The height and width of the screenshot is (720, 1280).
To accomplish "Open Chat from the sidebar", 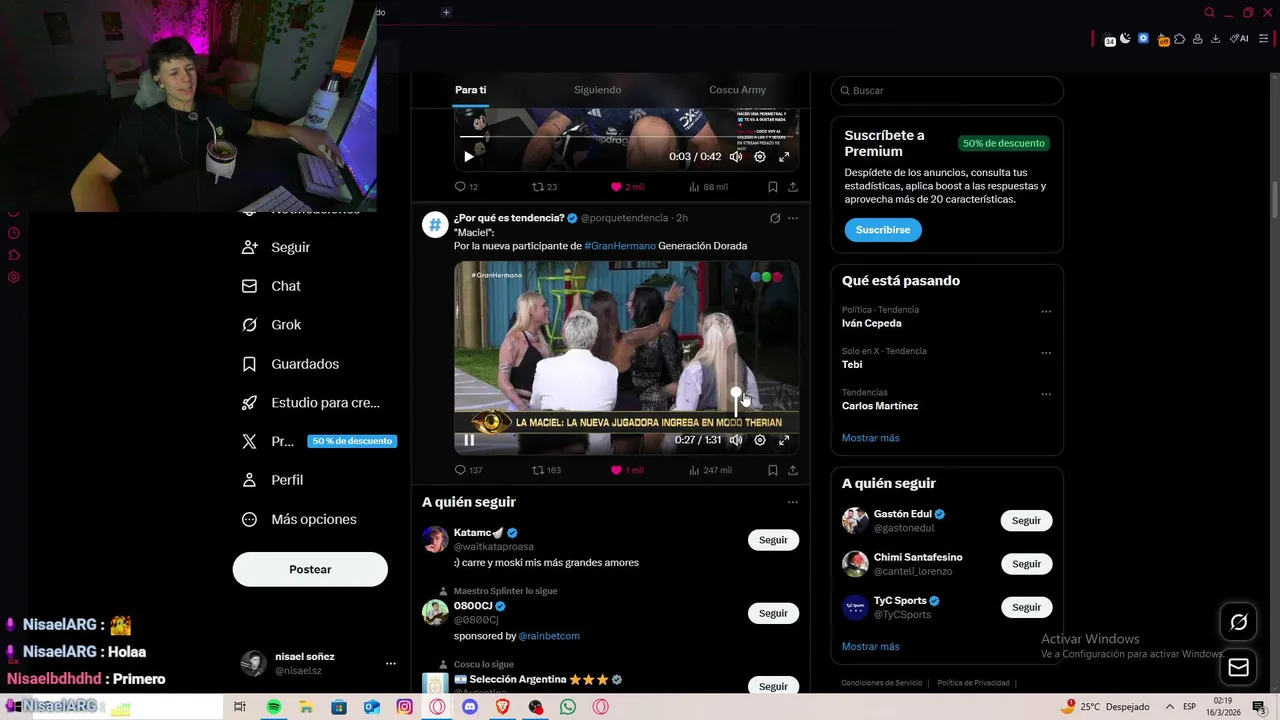I will tap(271, 286).
